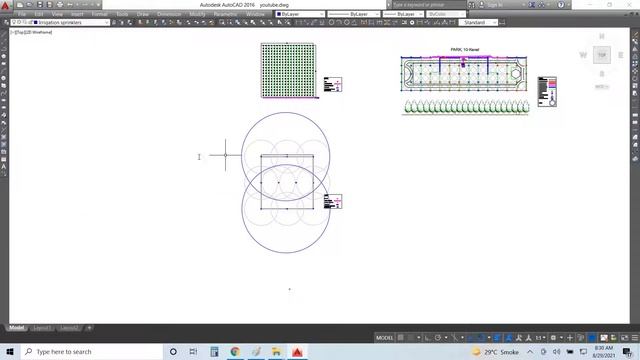Click the AutoCAD icon in taskbar

click(x=297, y=351)
